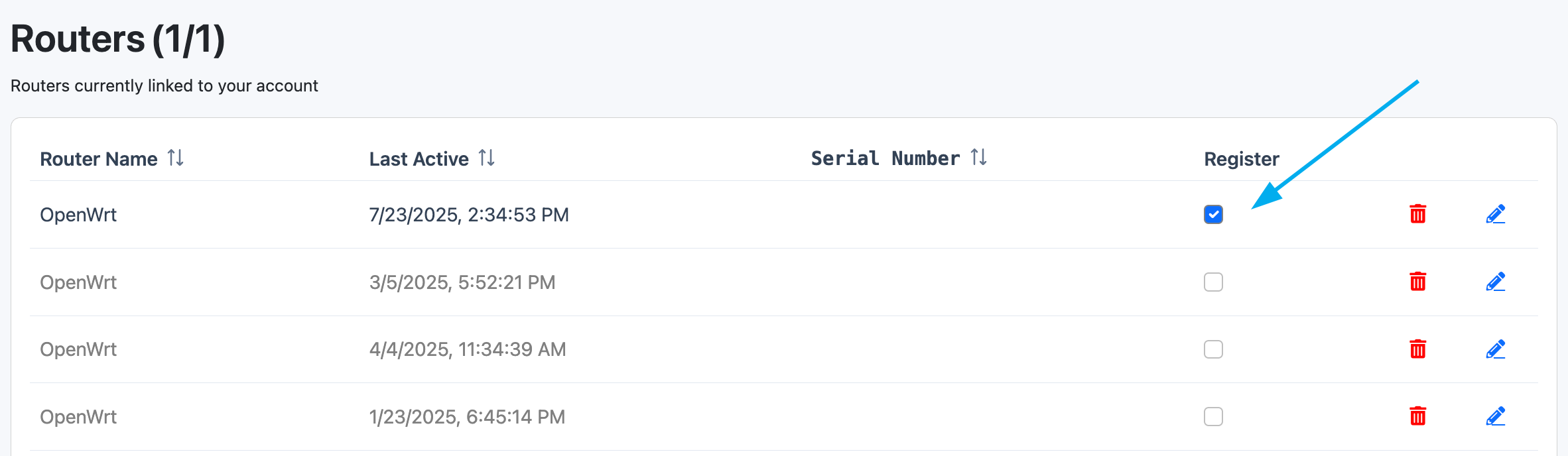The width and height of the screenshot is (1568, 456).
Task: Check Register for the 4/4/2025 router
Action: pyautogui.click(x=1213, y=349)
